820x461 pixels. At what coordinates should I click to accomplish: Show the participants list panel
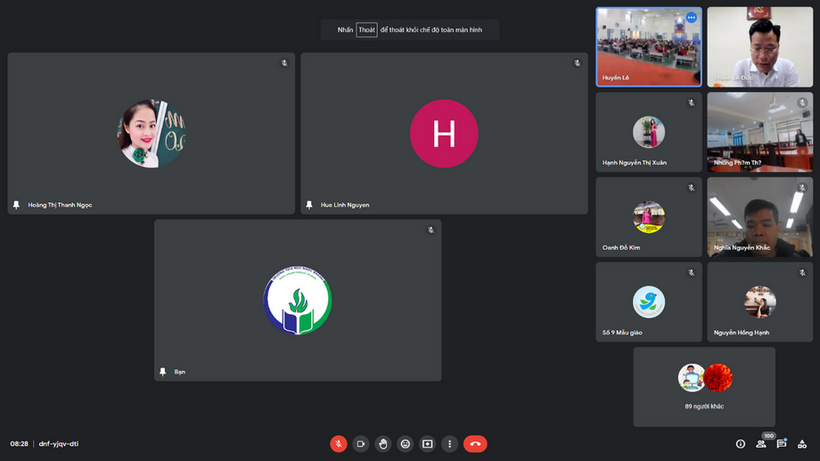coord(761,444)
